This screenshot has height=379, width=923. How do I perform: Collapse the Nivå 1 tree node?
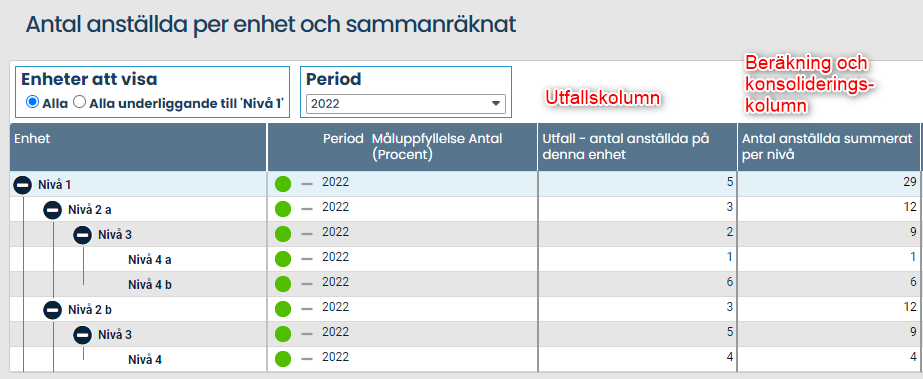[x=22, y=185]
